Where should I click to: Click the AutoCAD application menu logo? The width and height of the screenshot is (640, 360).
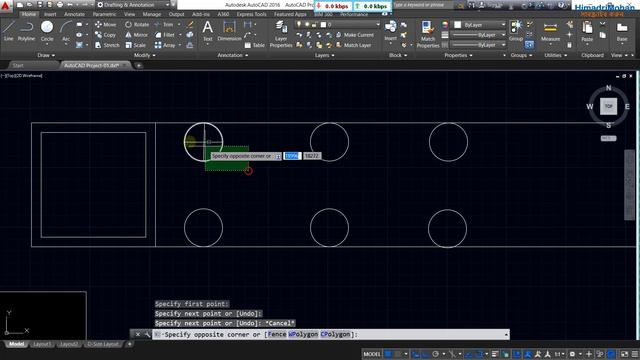pos(5,5)
